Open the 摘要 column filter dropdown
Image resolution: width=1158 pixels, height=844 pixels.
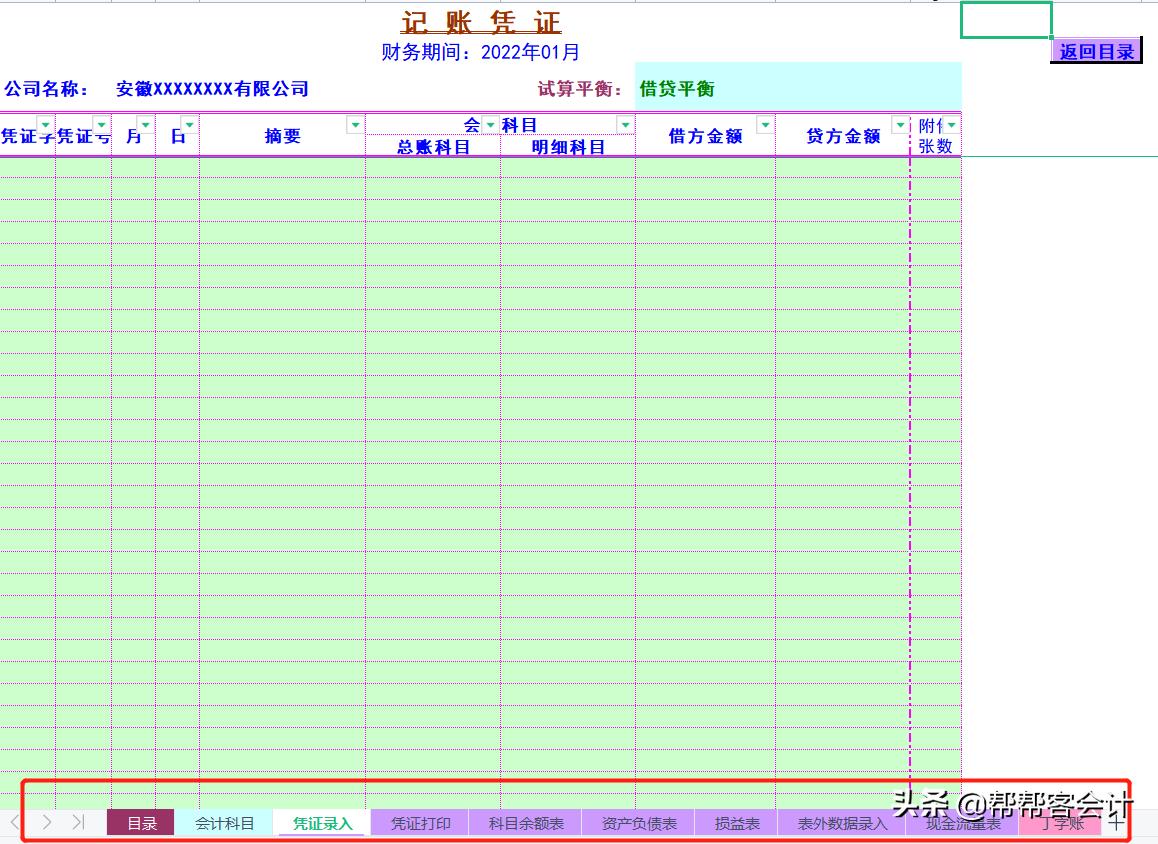pos(355,124)
